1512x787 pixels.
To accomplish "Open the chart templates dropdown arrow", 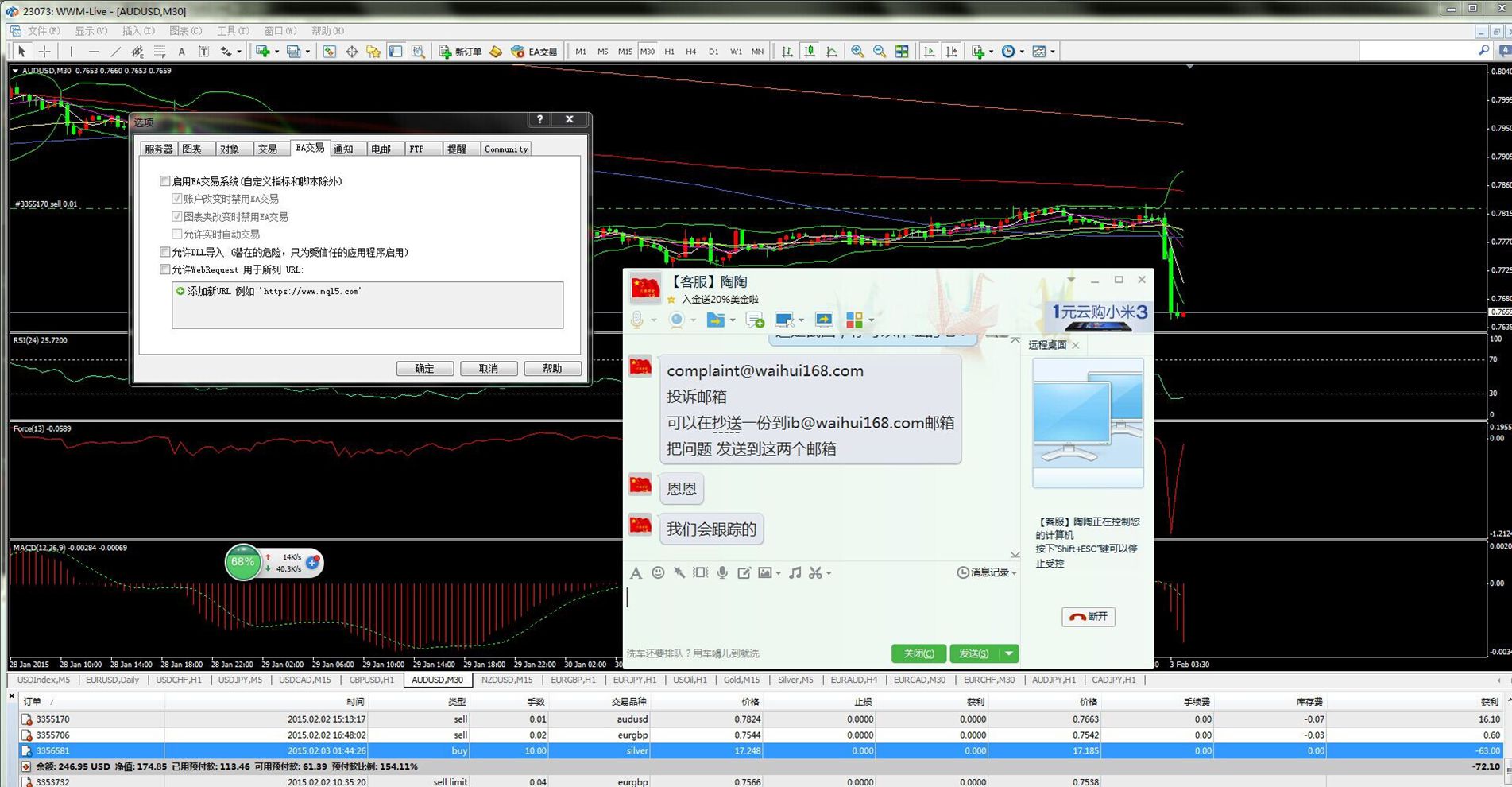I will [x=1053, y=52].
